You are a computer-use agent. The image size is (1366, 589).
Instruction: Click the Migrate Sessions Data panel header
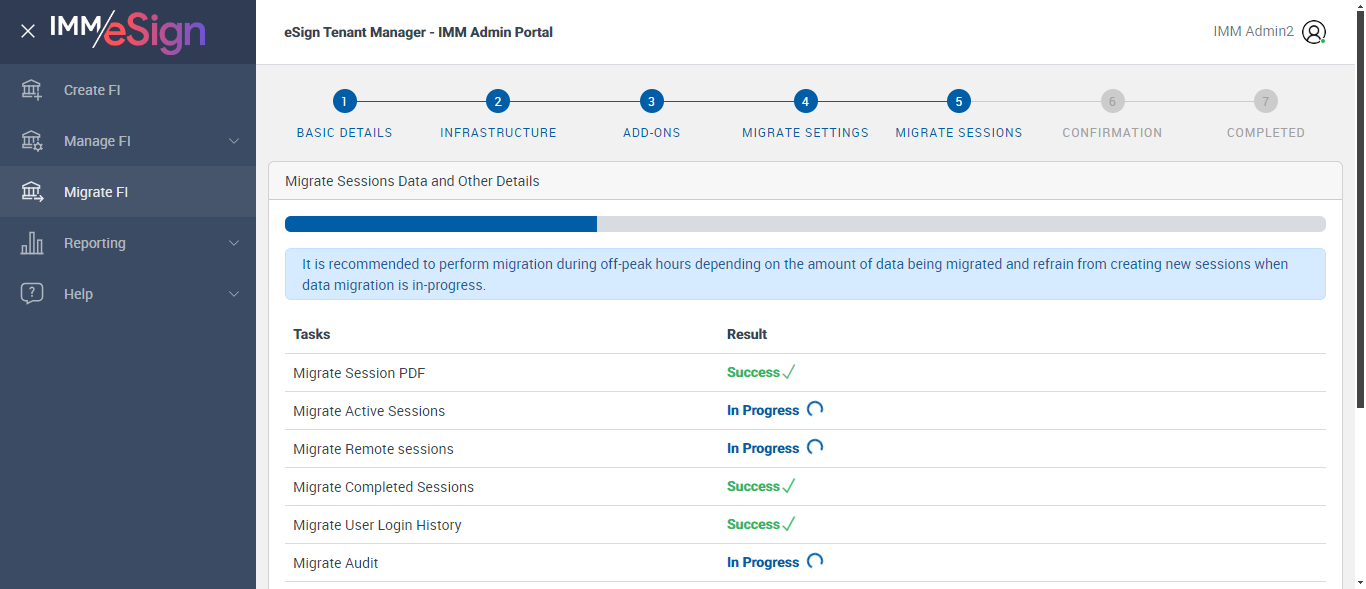[x=805, y=181]
